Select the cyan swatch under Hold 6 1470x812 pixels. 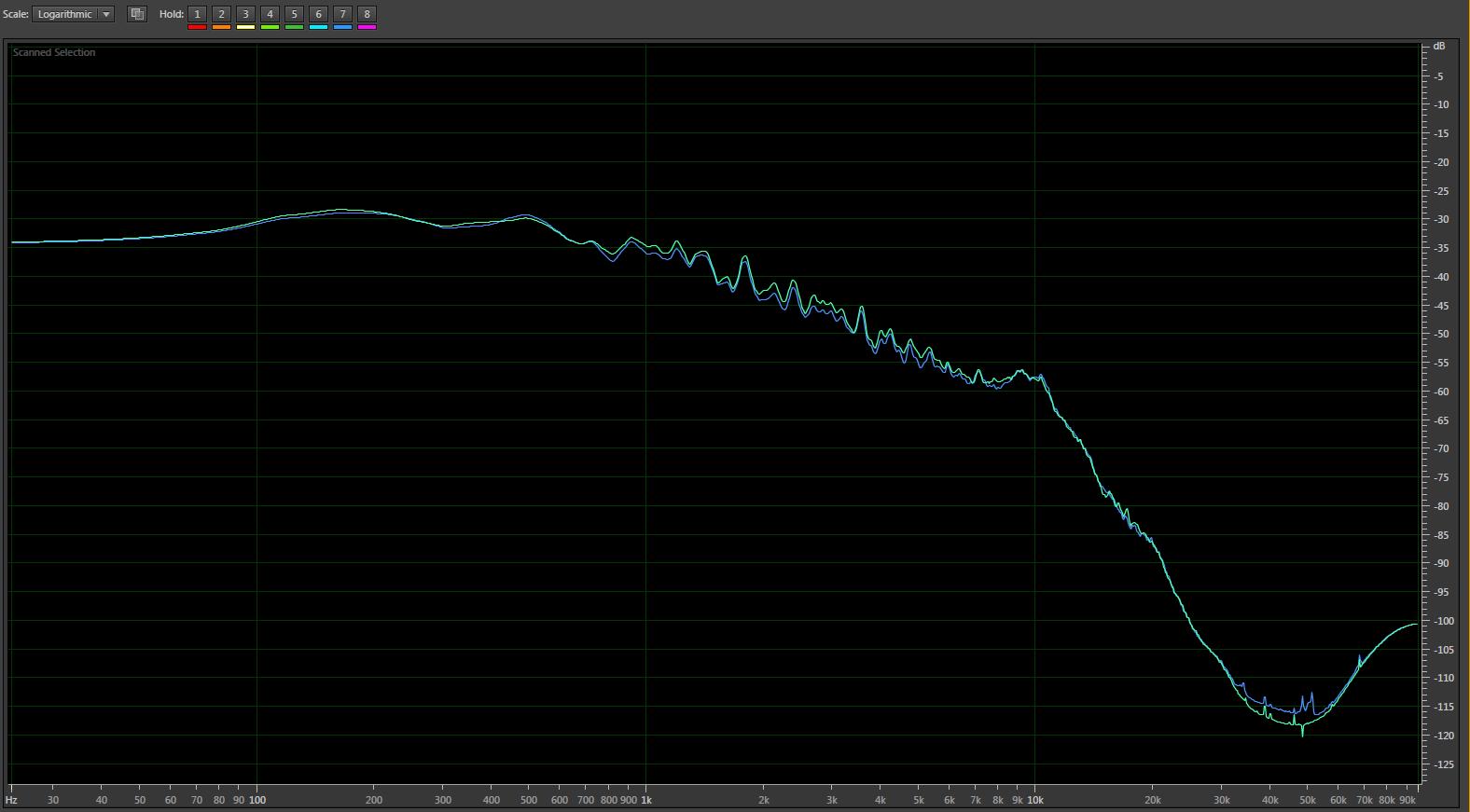(x=318, y=27)
